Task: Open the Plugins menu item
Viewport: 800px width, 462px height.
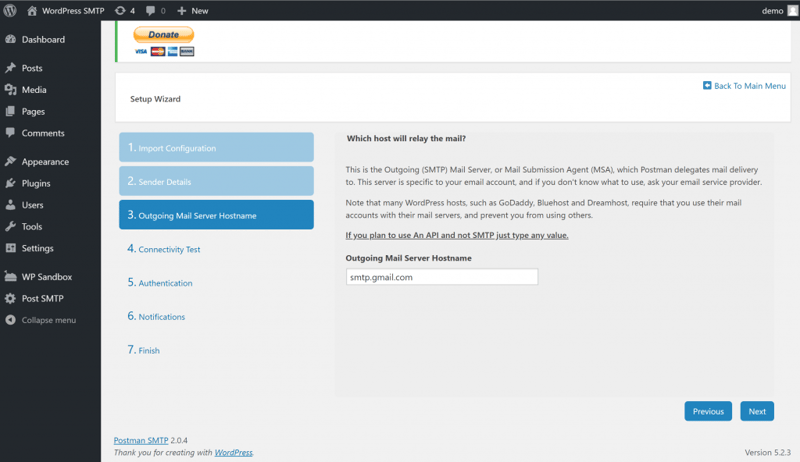Action: 36,184
